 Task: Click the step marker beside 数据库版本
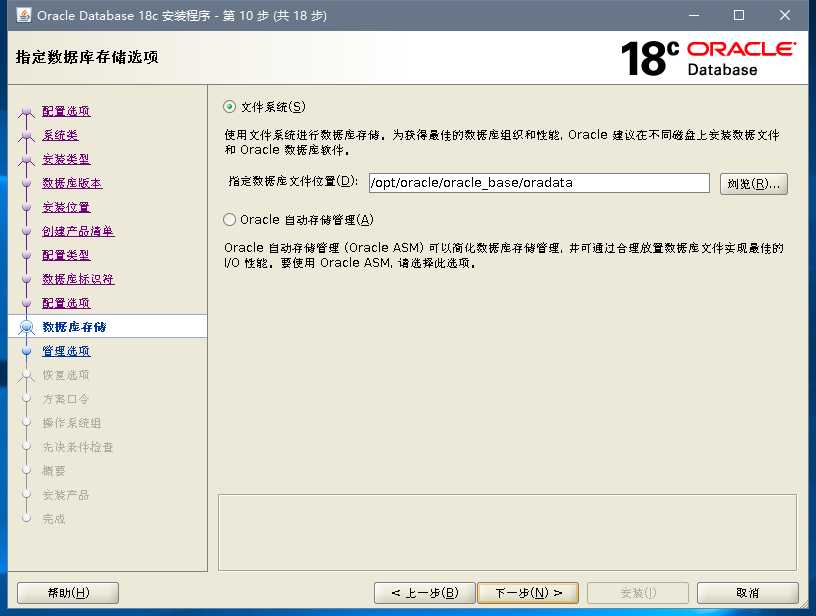point(27,183)
